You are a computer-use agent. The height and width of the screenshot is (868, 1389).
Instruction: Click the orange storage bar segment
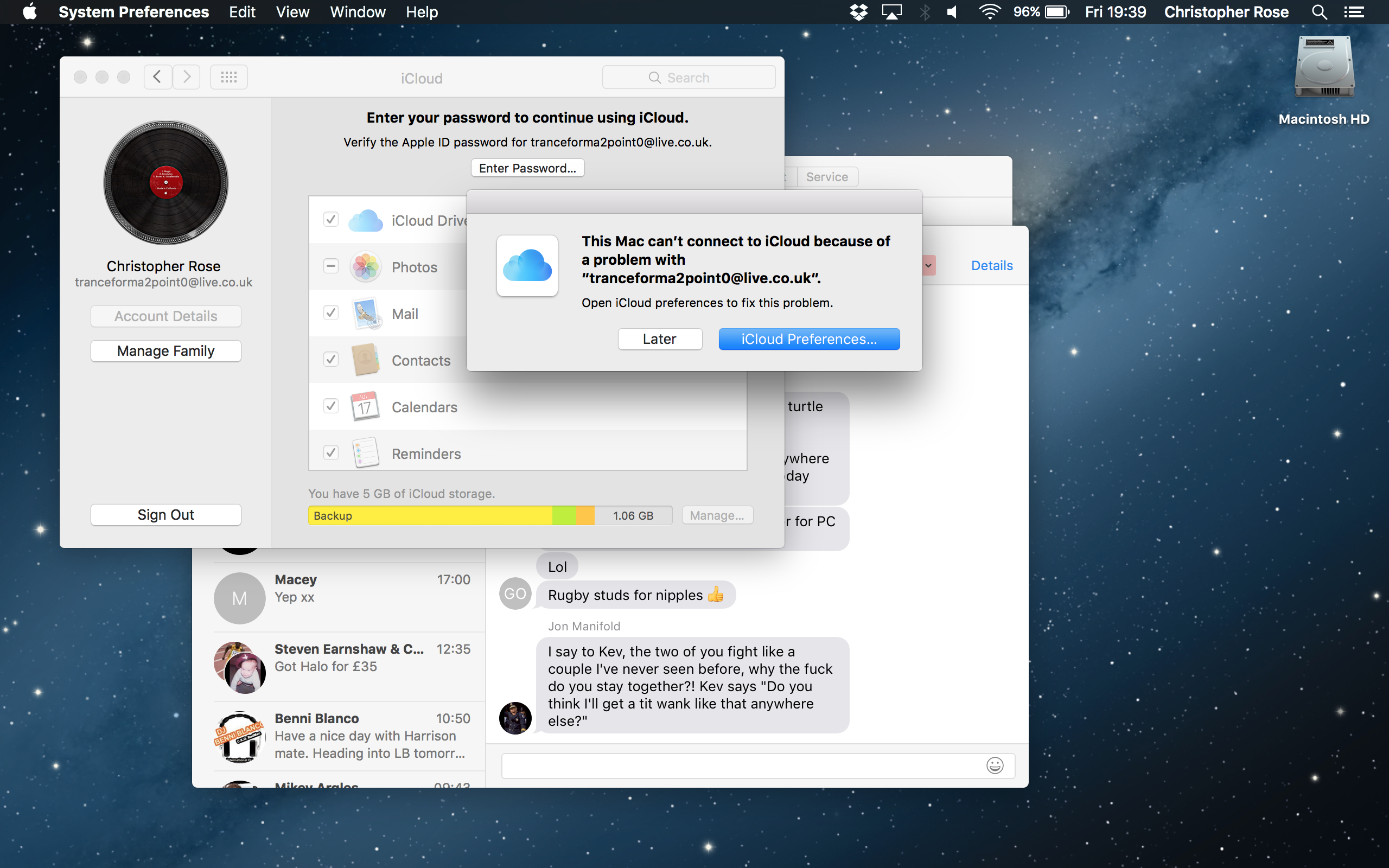[x=585, y=515]
